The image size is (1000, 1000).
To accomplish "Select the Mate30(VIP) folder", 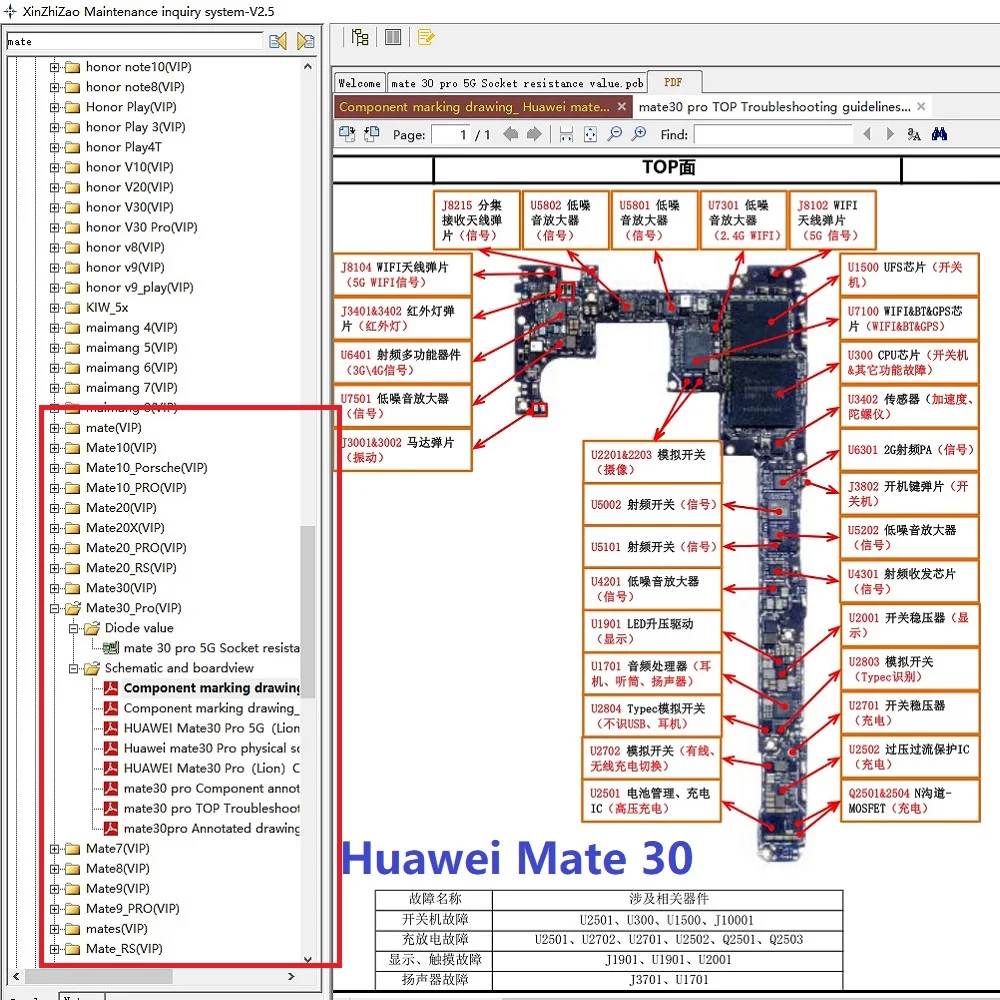I will [121, 588].
